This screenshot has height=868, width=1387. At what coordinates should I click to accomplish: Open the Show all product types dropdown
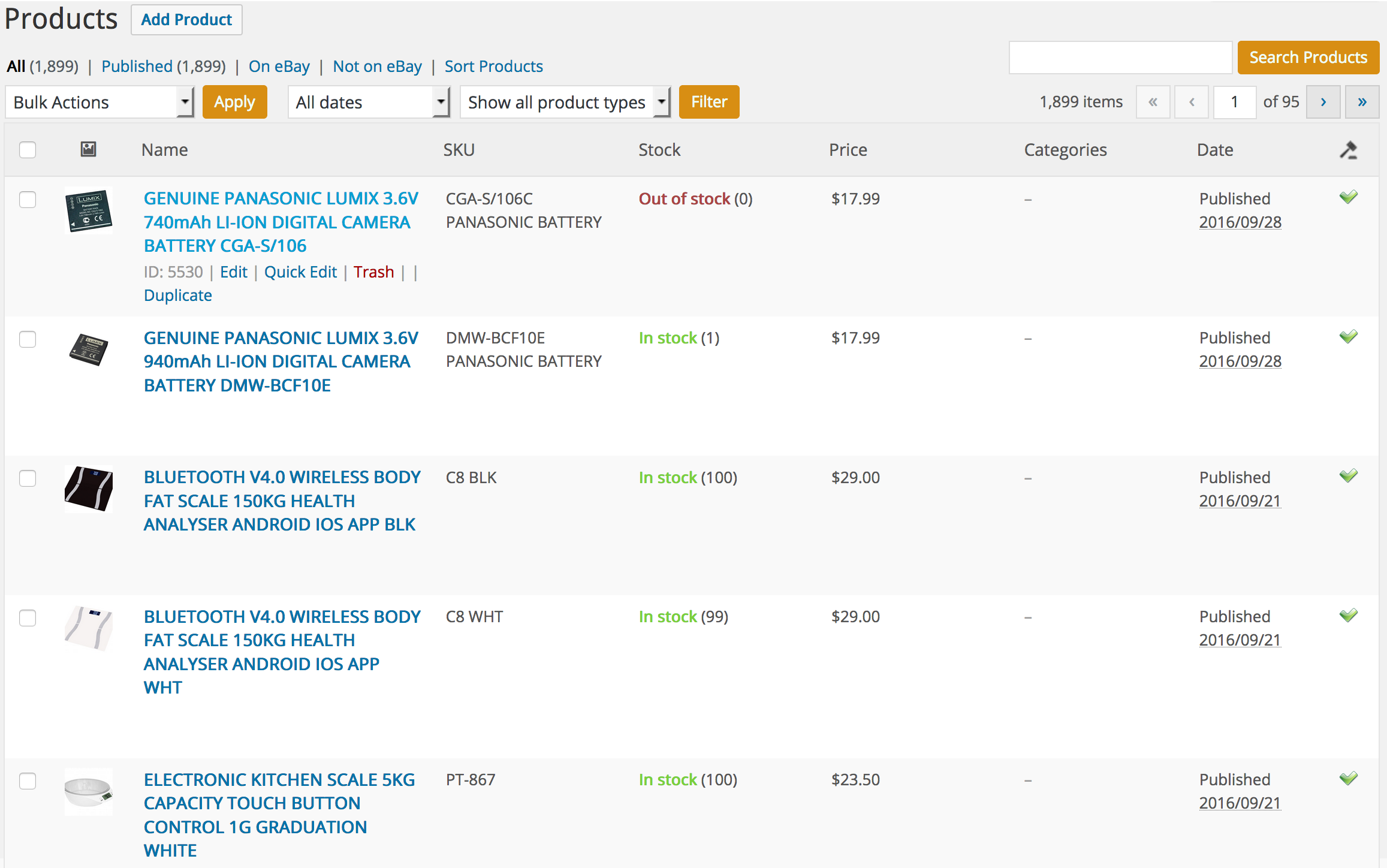(565, 102)
